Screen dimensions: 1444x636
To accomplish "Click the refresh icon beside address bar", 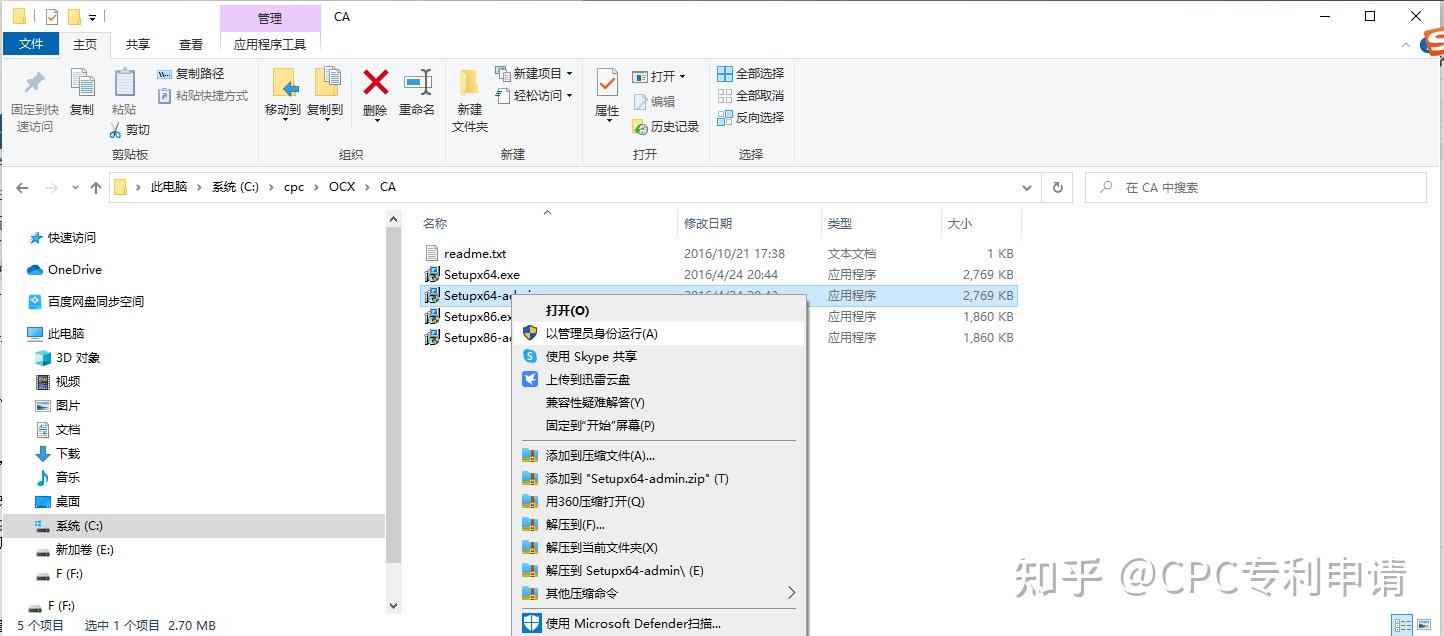I will coord(1057,187).
